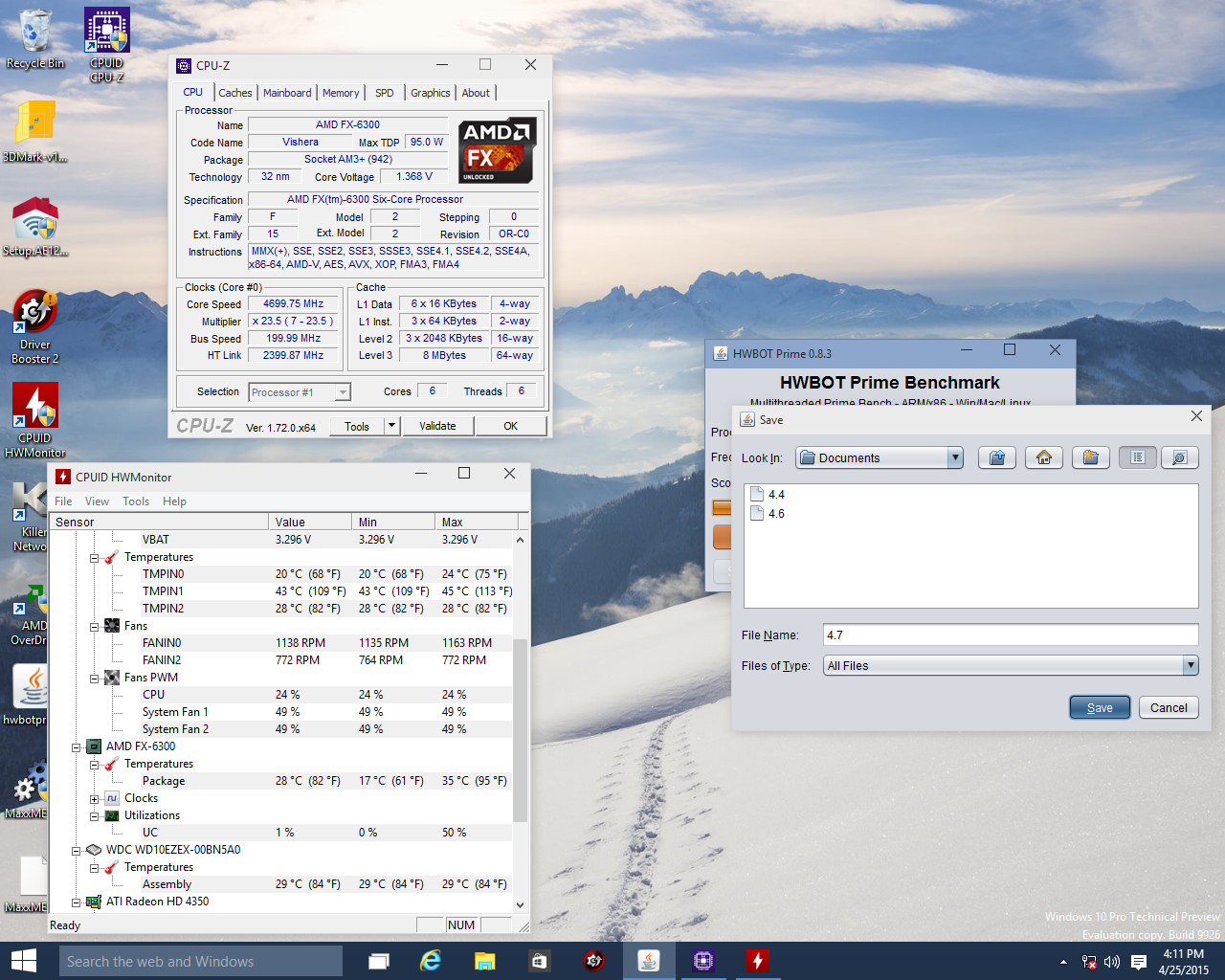1225x980 pixels.
Task: Click Search the web and Windows box
Action: 201,961
